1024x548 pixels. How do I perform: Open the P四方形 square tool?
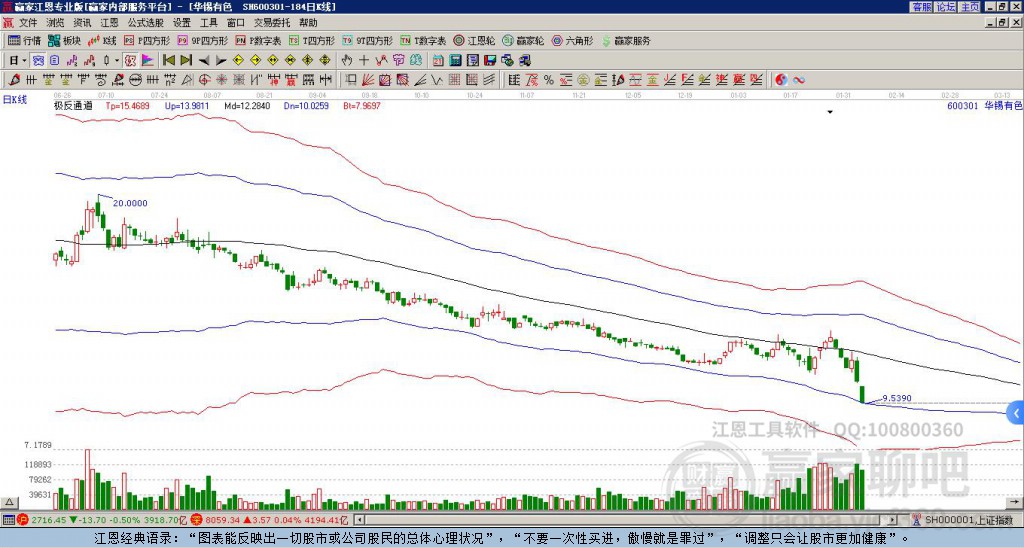147,40
